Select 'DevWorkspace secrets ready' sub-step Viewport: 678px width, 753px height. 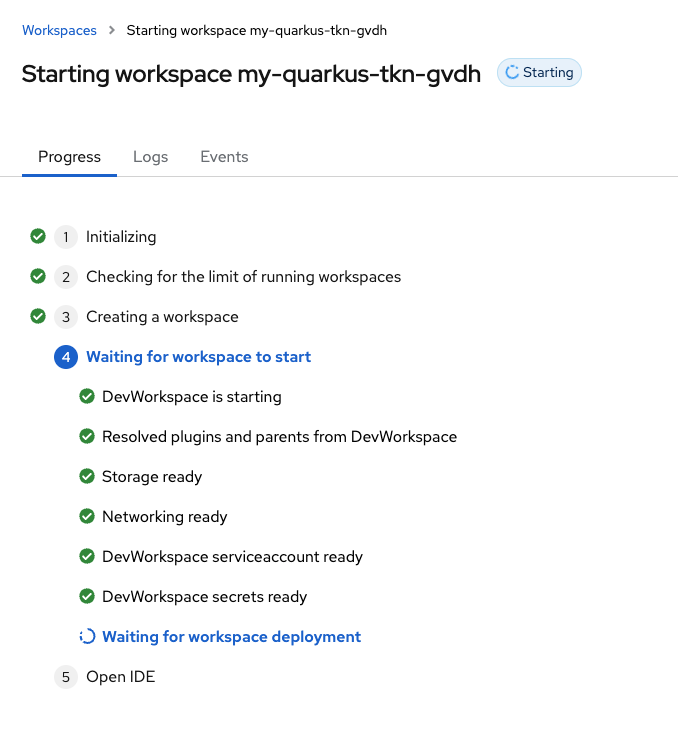click(x=205, y=596)
